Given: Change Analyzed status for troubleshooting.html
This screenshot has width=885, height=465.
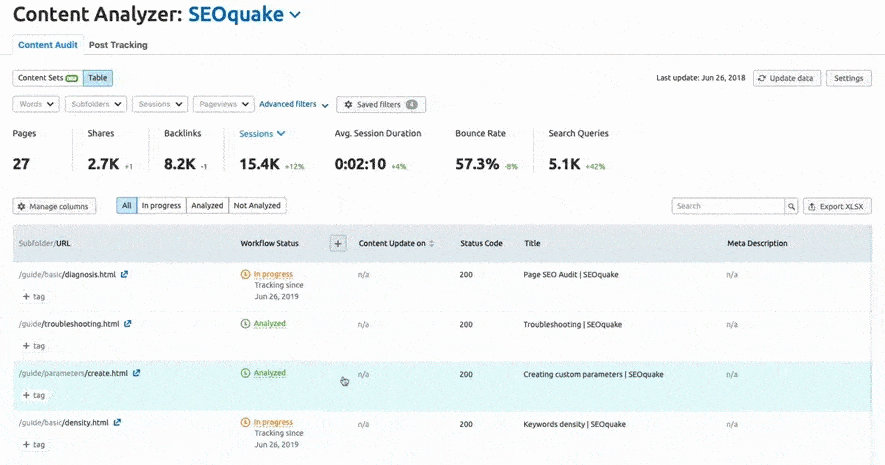Looking at the screenshot, I should [x=270, y=324].
